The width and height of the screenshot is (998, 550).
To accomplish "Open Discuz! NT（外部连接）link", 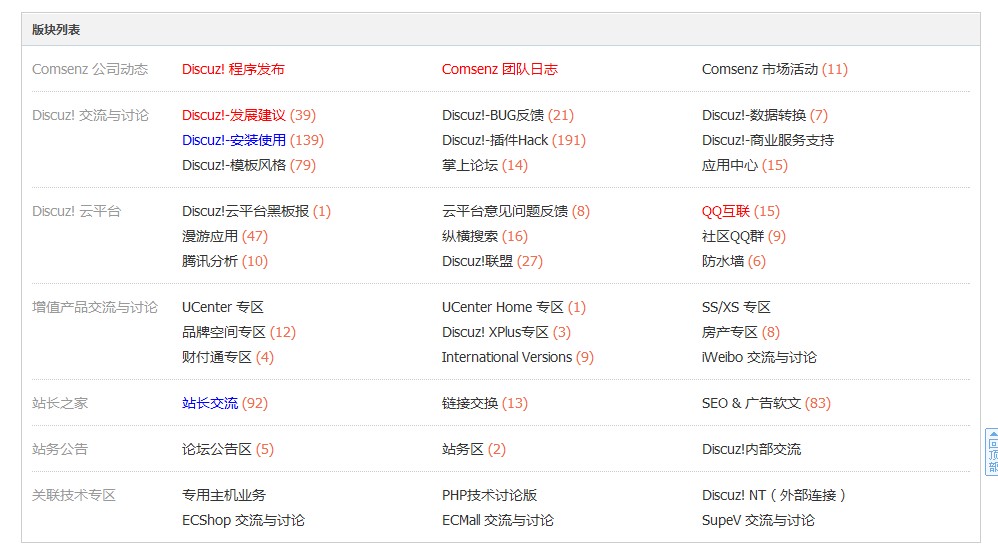I will pos(773,495).
